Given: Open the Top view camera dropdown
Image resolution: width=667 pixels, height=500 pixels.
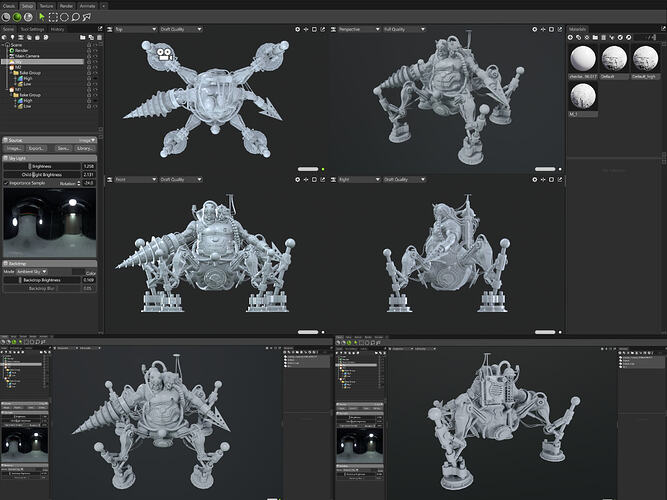Looking at the screenshot, I should (x=130, y=29).
